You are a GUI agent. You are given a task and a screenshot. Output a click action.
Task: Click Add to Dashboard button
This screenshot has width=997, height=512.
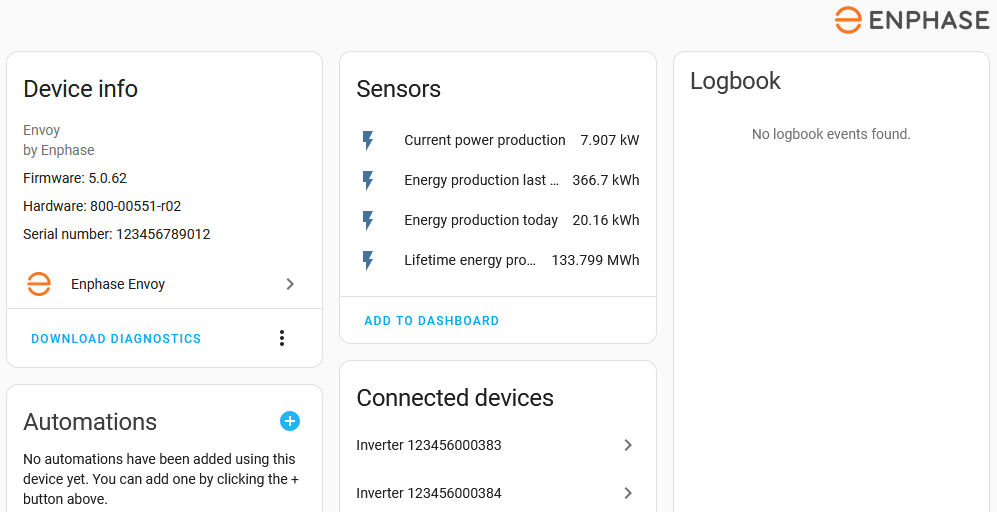click(431, 321)
